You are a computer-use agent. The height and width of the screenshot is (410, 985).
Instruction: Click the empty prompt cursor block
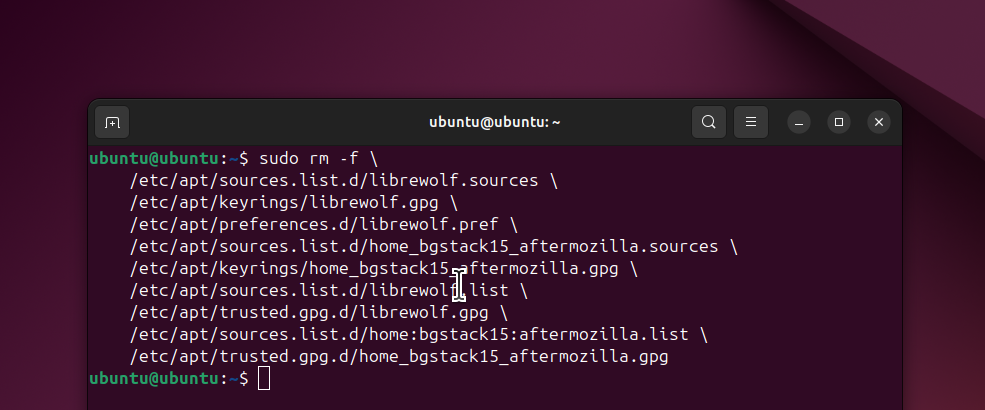(x=264, y=379)
